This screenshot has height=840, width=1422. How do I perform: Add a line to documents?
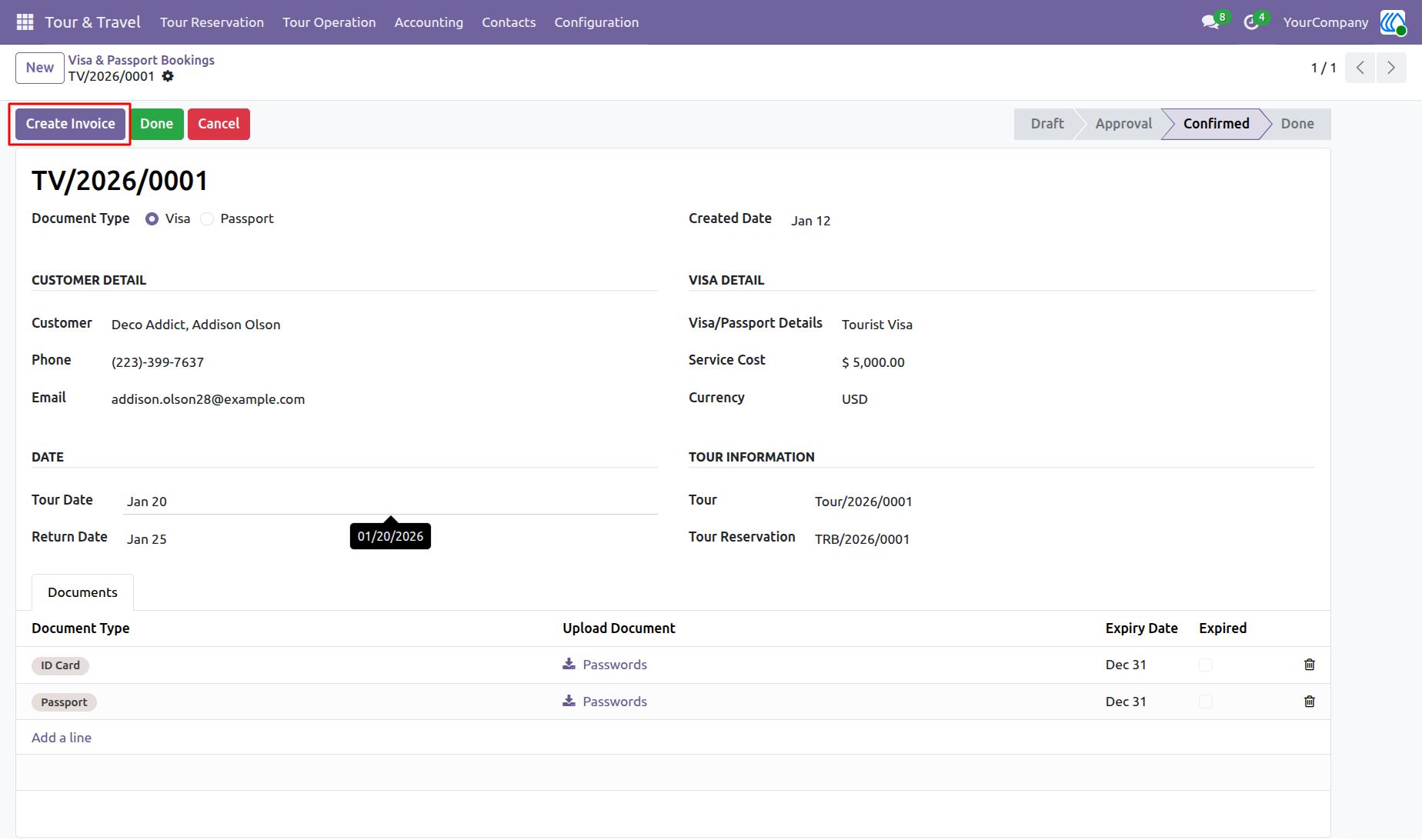tap(62, 738)
